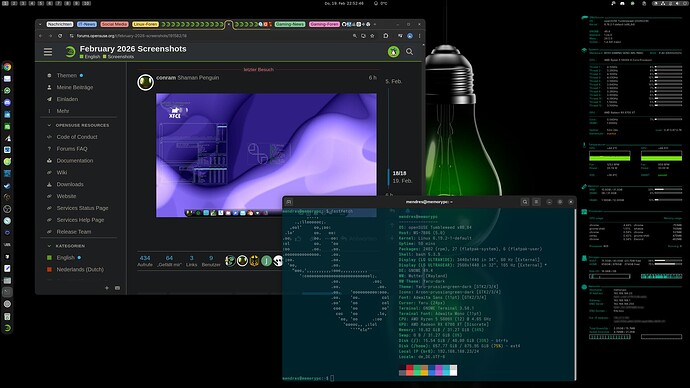The height and width of the screenshot is (388, 690).
Task: Select the English category
Action: point(65,258)
